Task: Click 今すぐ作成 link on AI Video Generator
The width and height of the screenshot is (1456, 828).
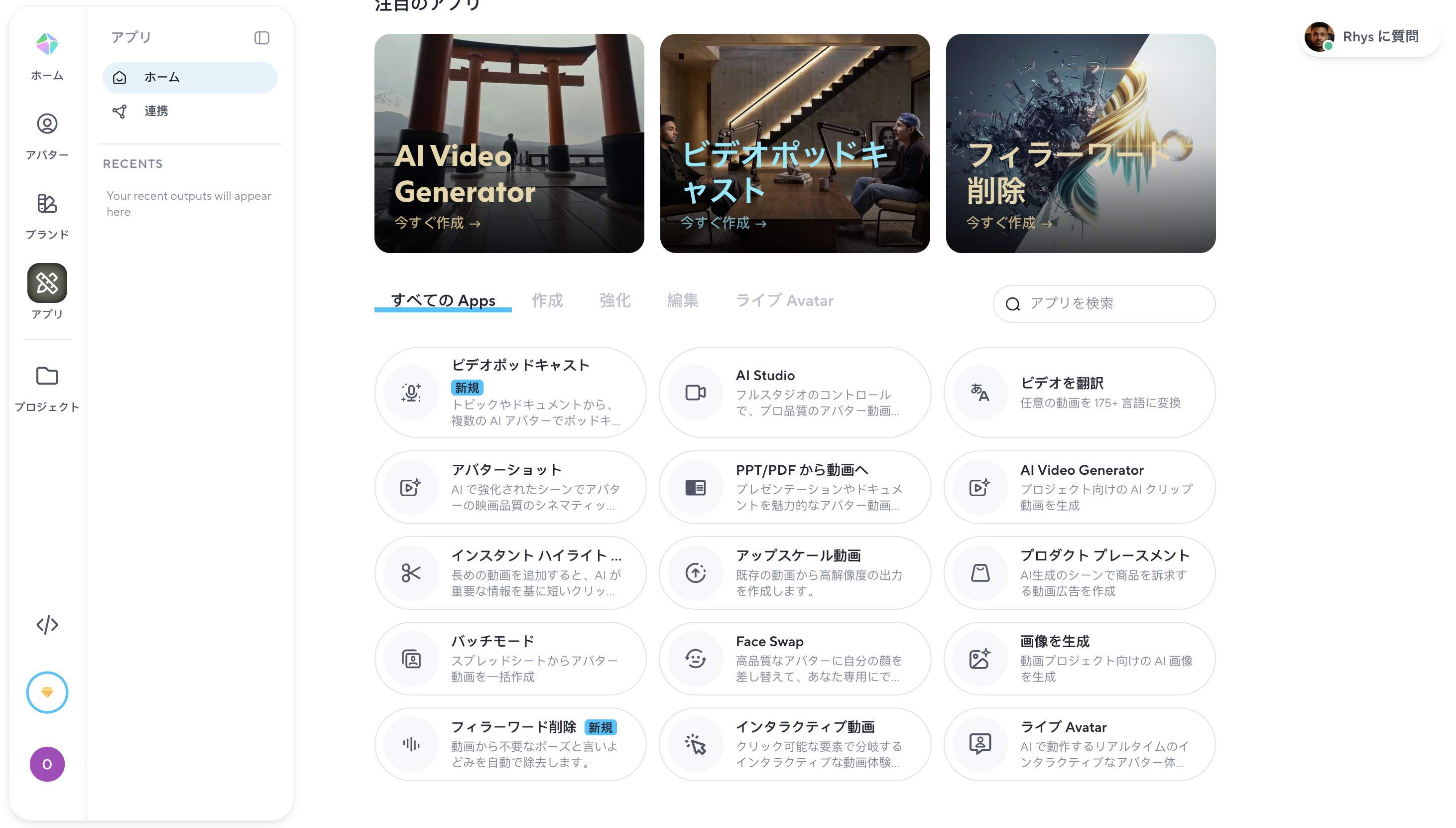Action: [x=438, y=223]
